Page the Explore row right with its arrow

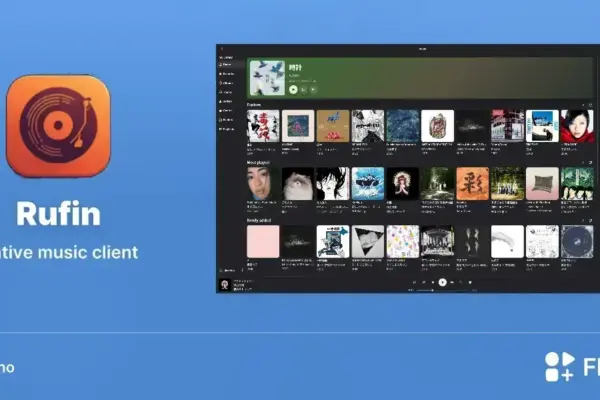point(590,105)
